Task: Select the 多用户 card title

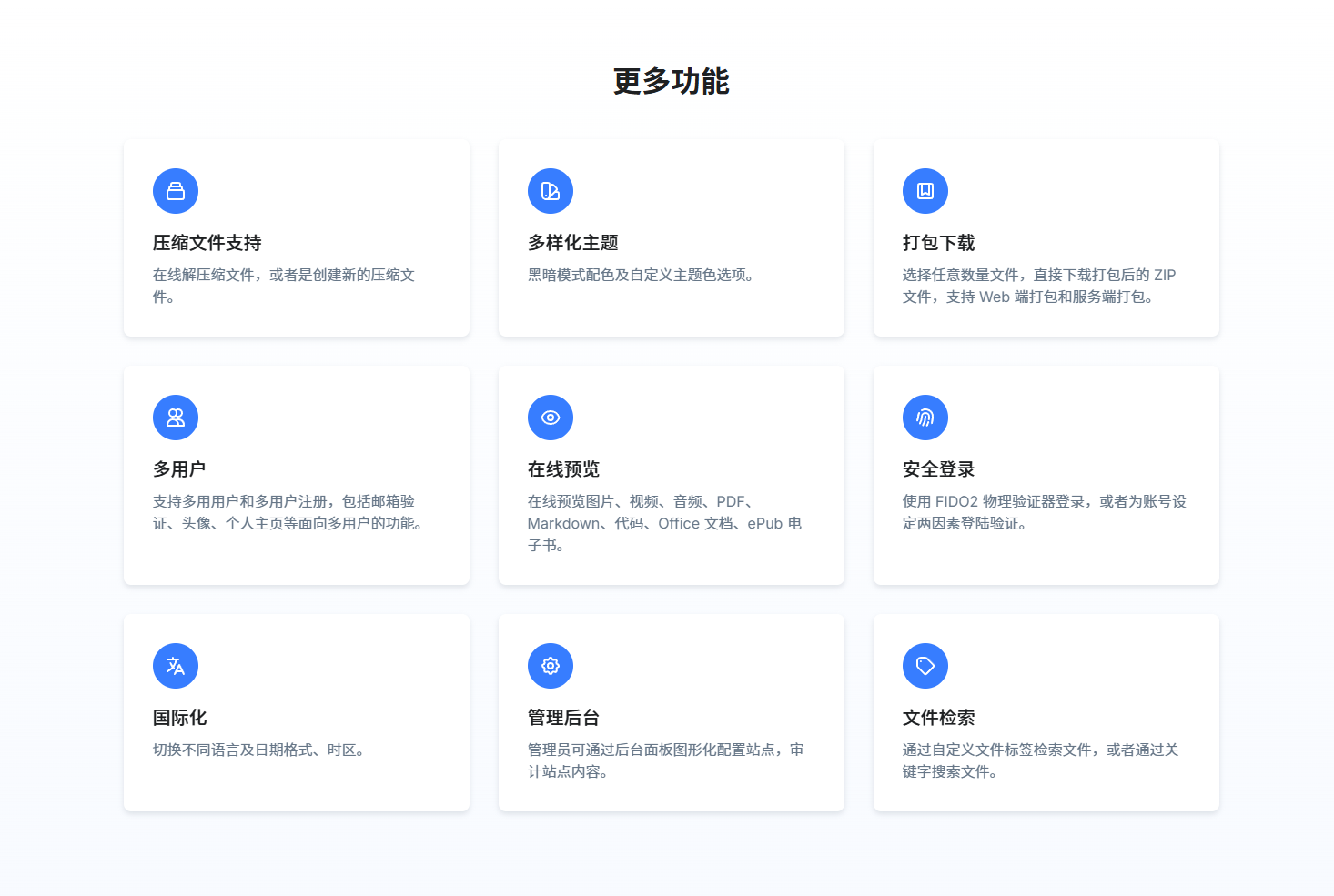Action: click(179, 469)
